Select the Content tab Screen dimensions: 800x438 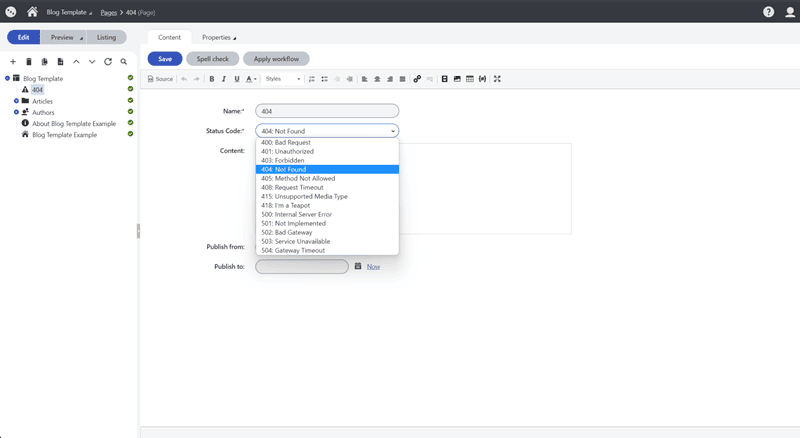pos(169,37)
